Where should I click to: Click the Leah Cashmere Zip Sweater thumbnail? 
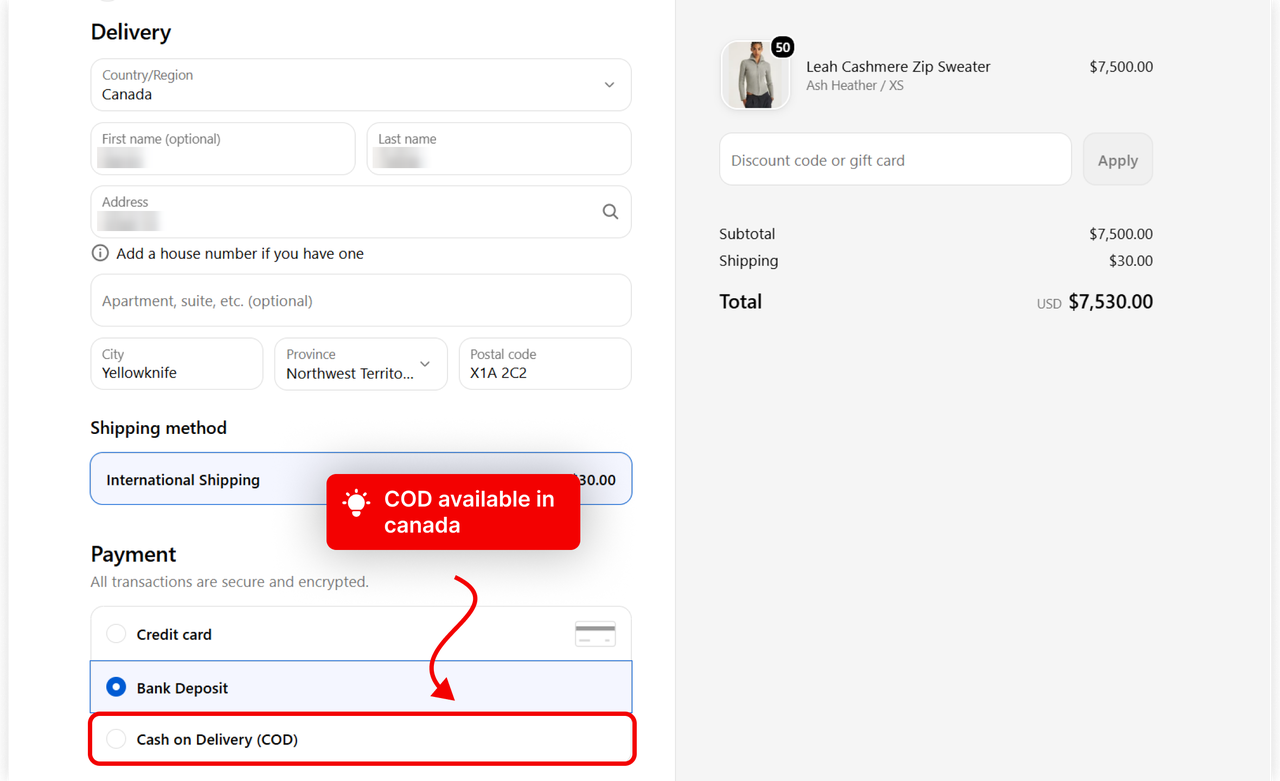pyautogui.click(x=755, y=75)
